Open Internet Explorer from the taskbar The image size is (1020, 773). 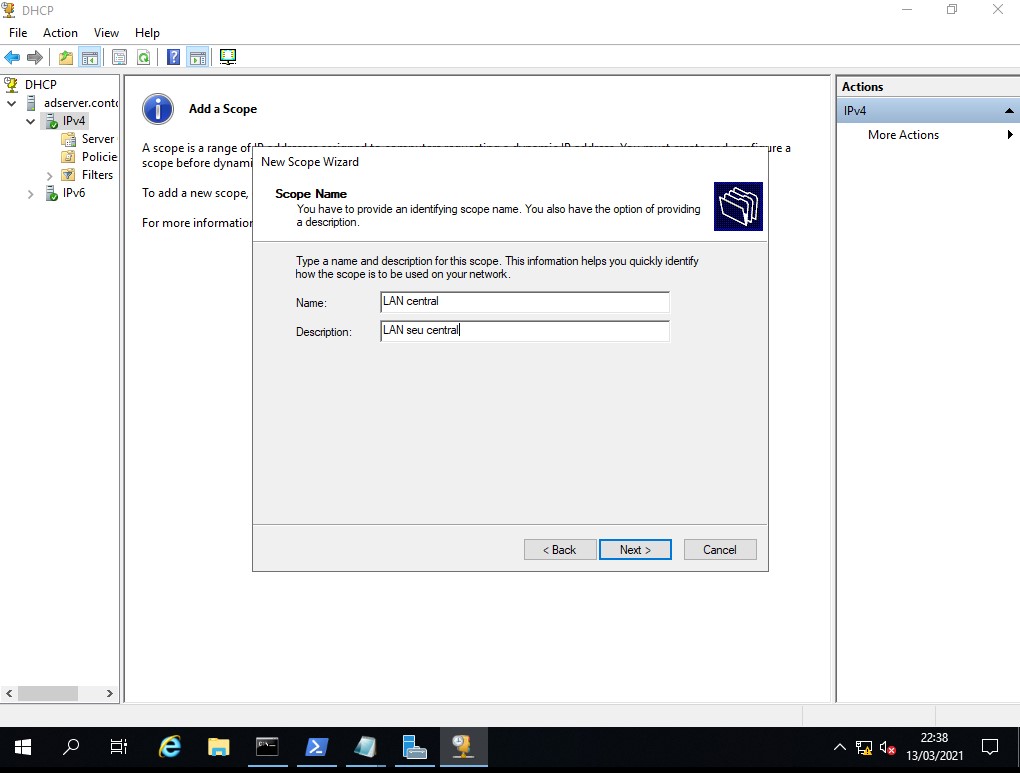click(171, 746)
